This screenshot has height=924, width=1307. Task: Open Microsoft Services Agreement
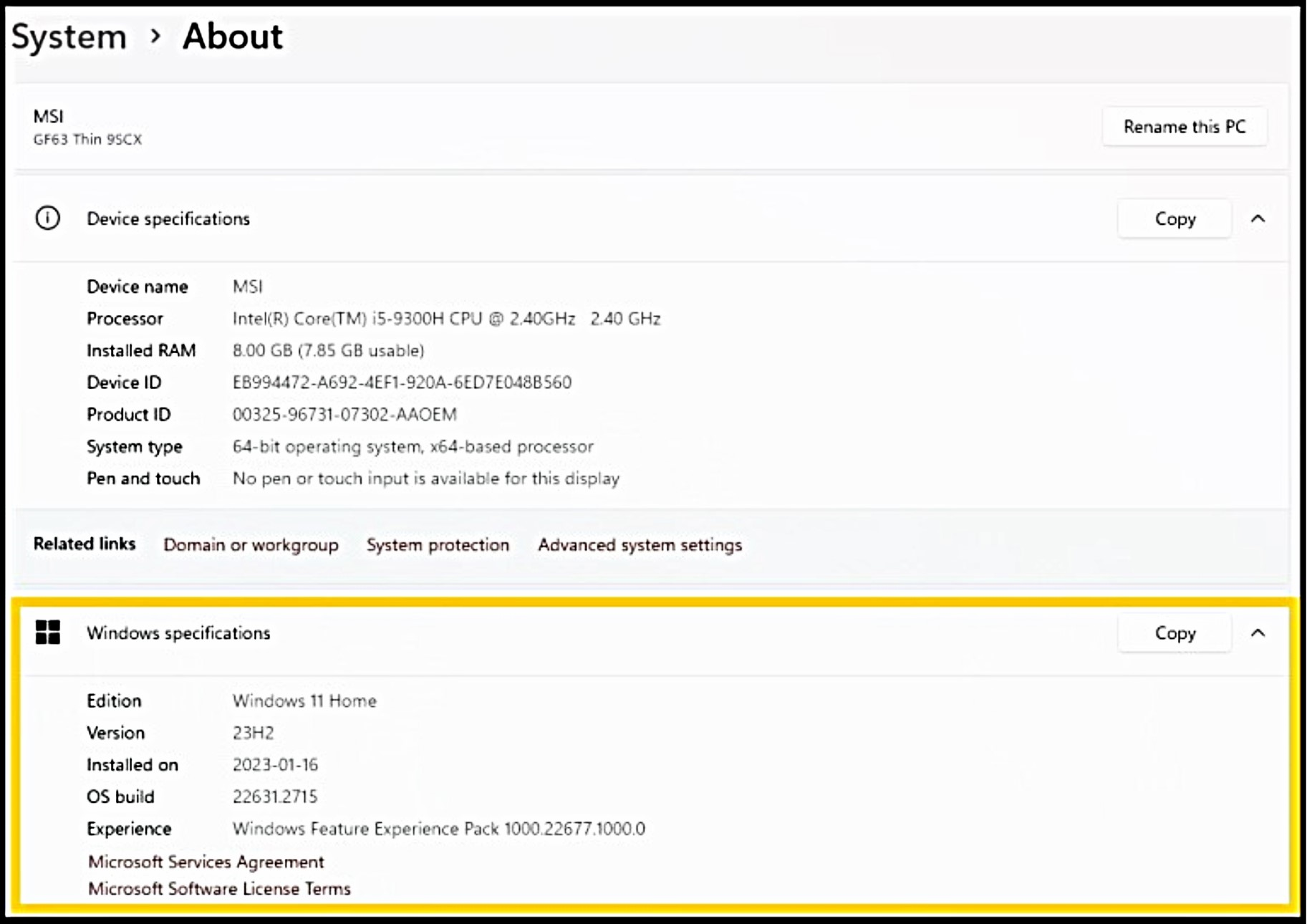pyautogui.click(x=206, y=862)
